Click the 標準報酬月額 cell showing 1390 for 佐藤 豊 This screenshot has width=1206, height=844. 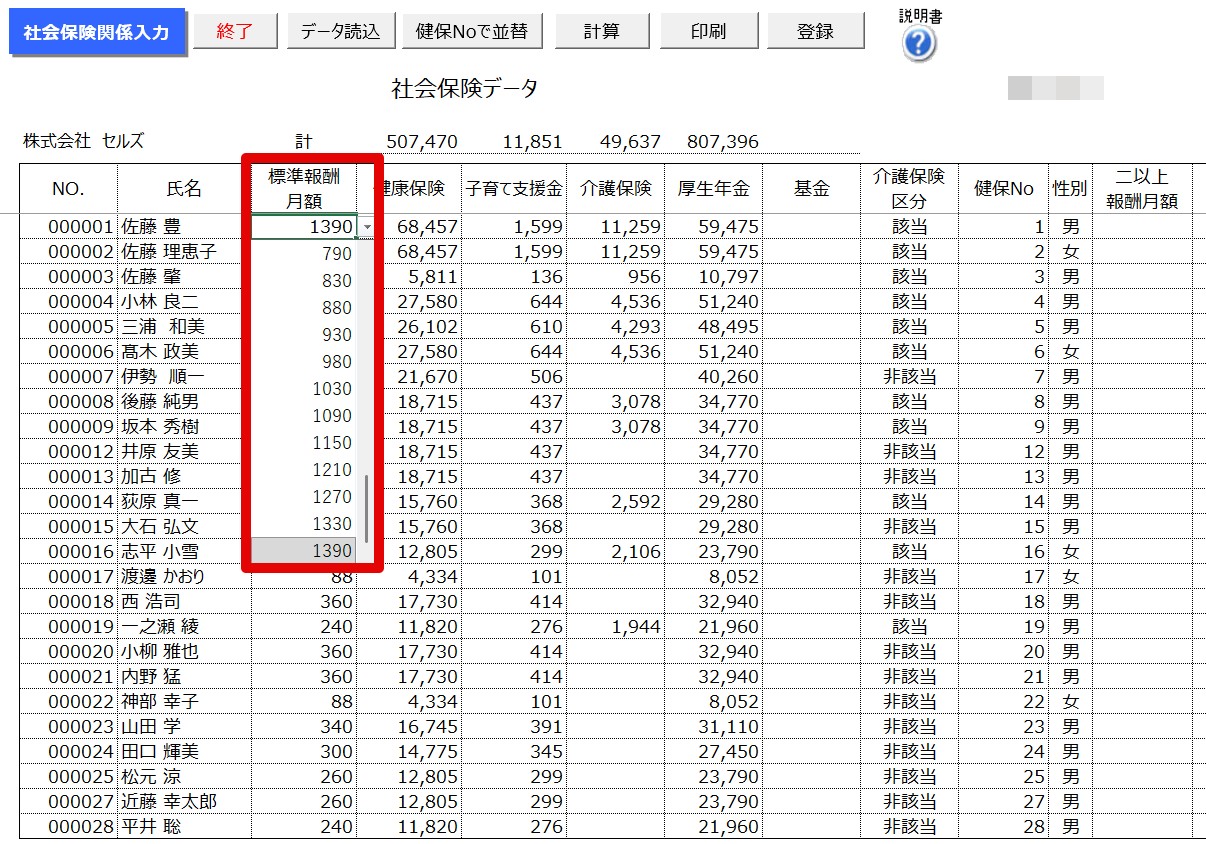(x=304, y=227)
